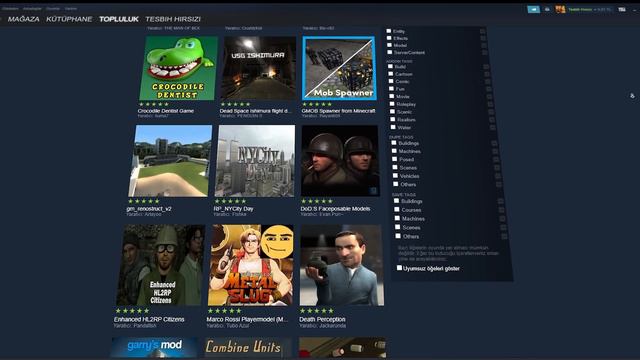Open the garry's mod banner thumbnail
Image resolution: width=640 pixels, height=360 pixels.
tap(154, 348)
